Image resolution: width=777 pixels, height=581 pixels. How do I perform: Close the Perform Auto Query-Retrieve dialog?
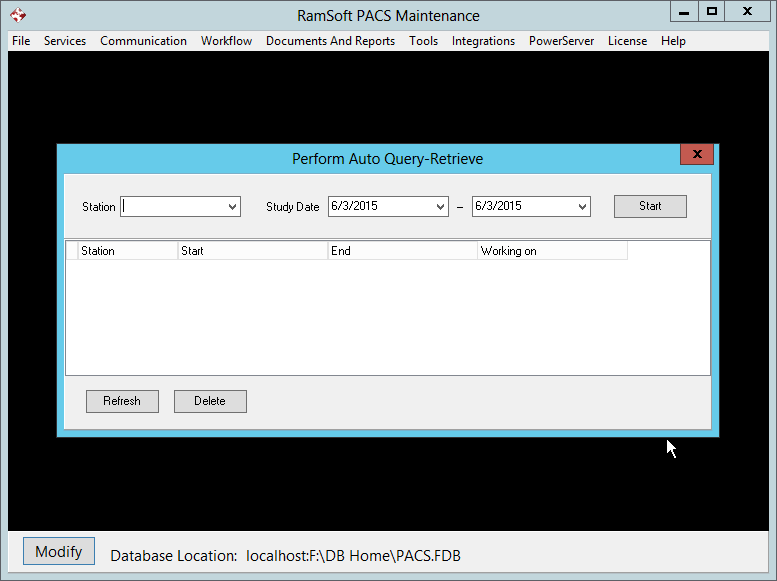click(696, 154)
